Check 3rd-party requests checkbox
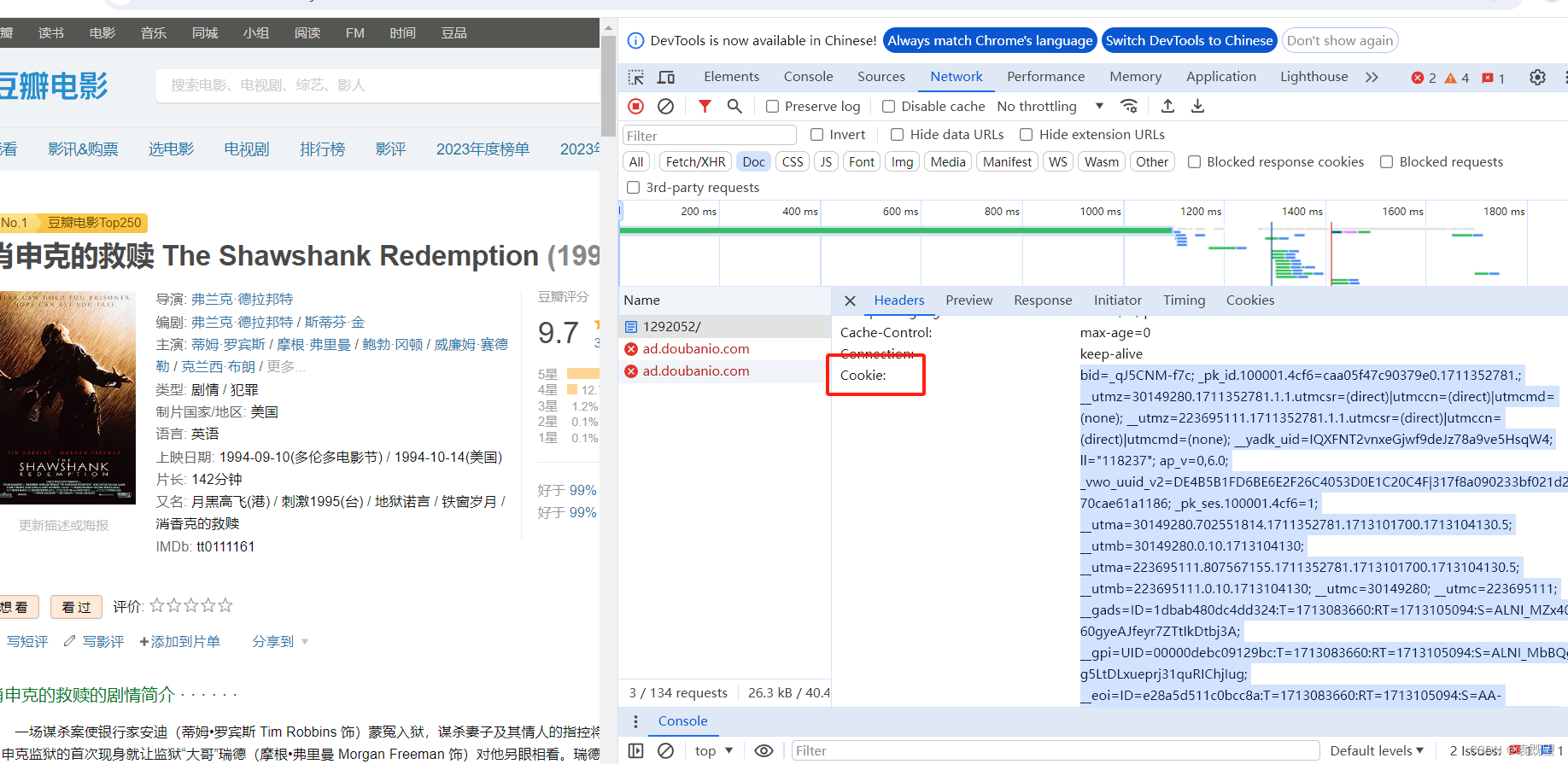1568x764 pixels. (x=633, y=187)
